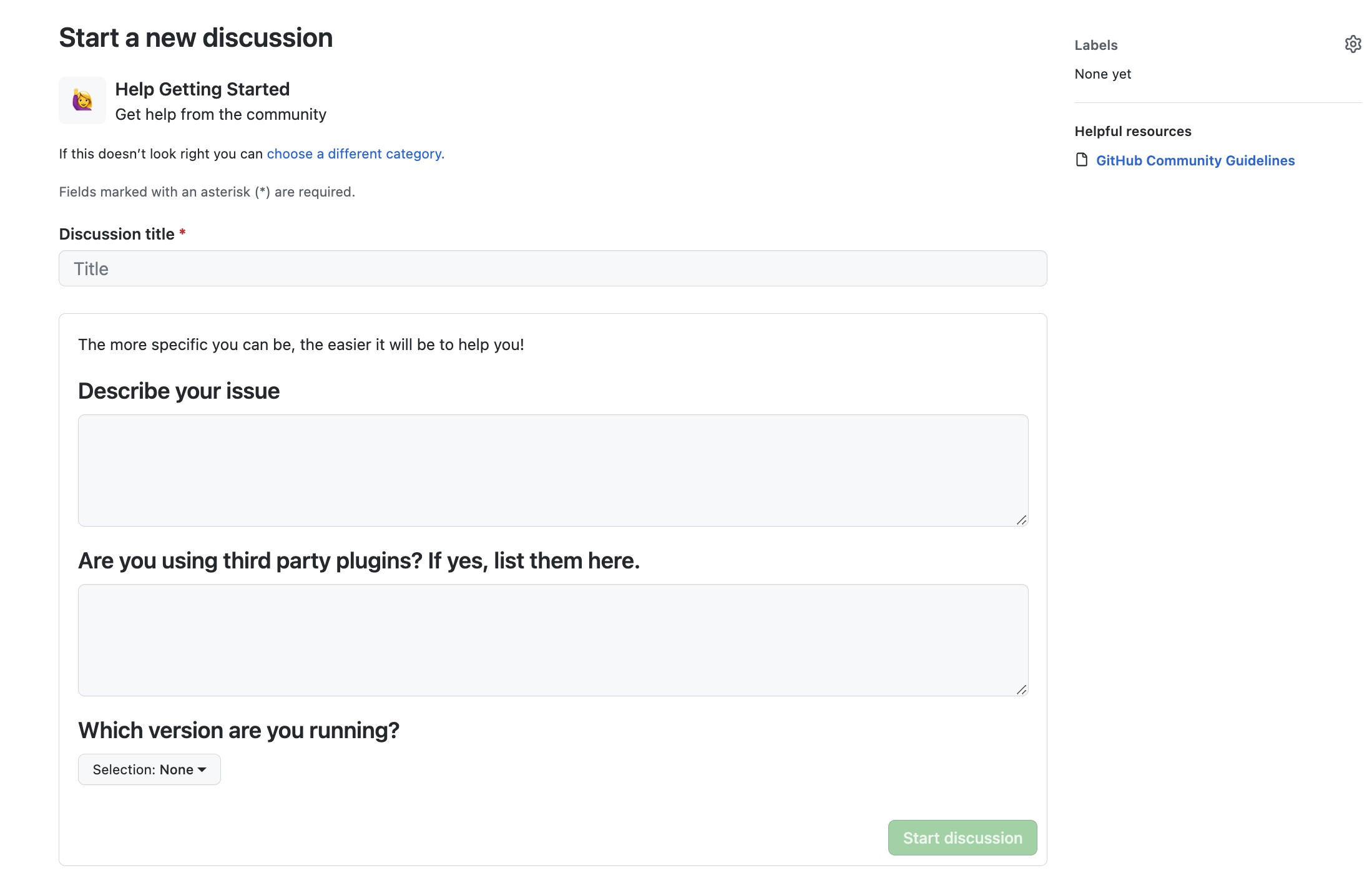Click the Labels section heading
The height and width of the screenshot is (896, 1367).
coord(1096,44)
